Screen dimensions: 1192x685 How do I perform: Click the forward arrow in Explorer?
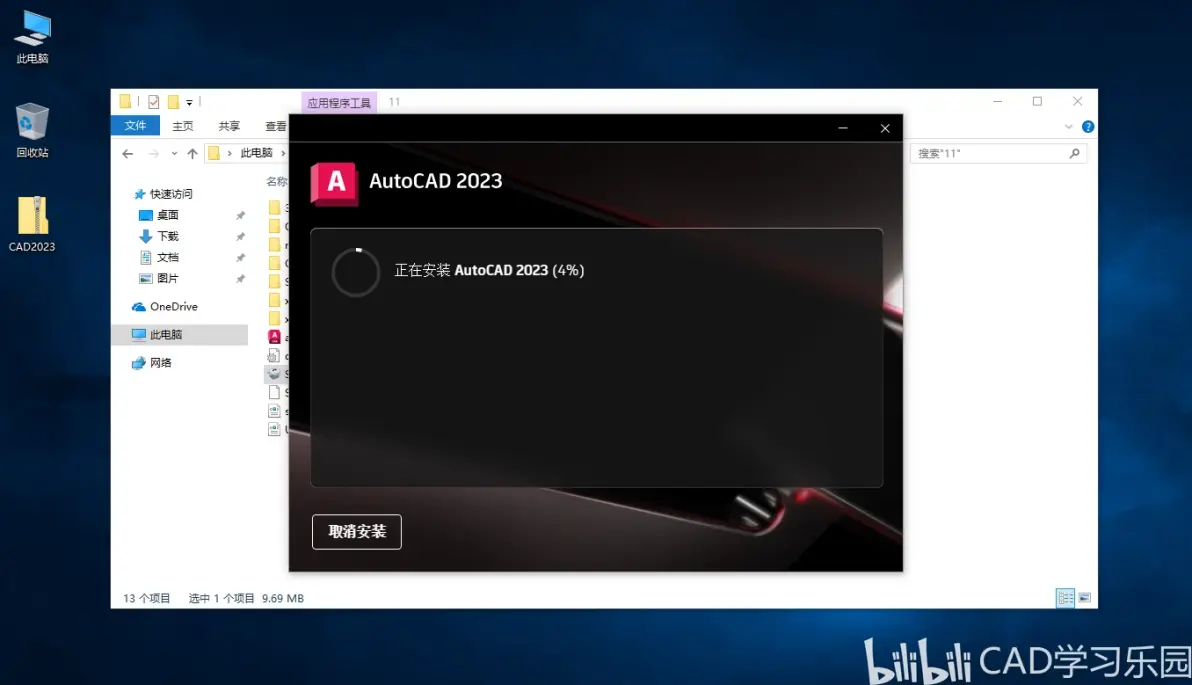coord(154,154)
